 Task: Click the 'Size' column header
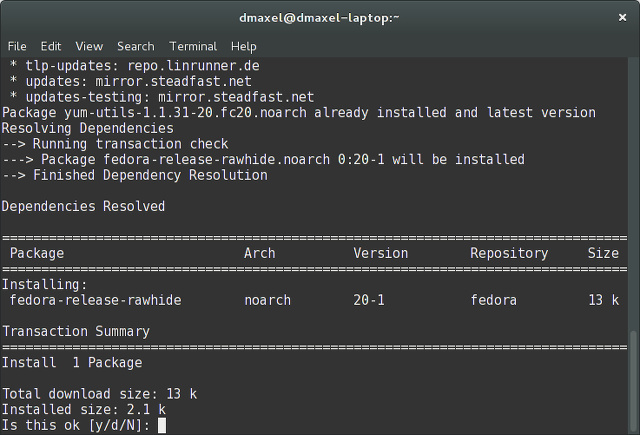point(603,253)
